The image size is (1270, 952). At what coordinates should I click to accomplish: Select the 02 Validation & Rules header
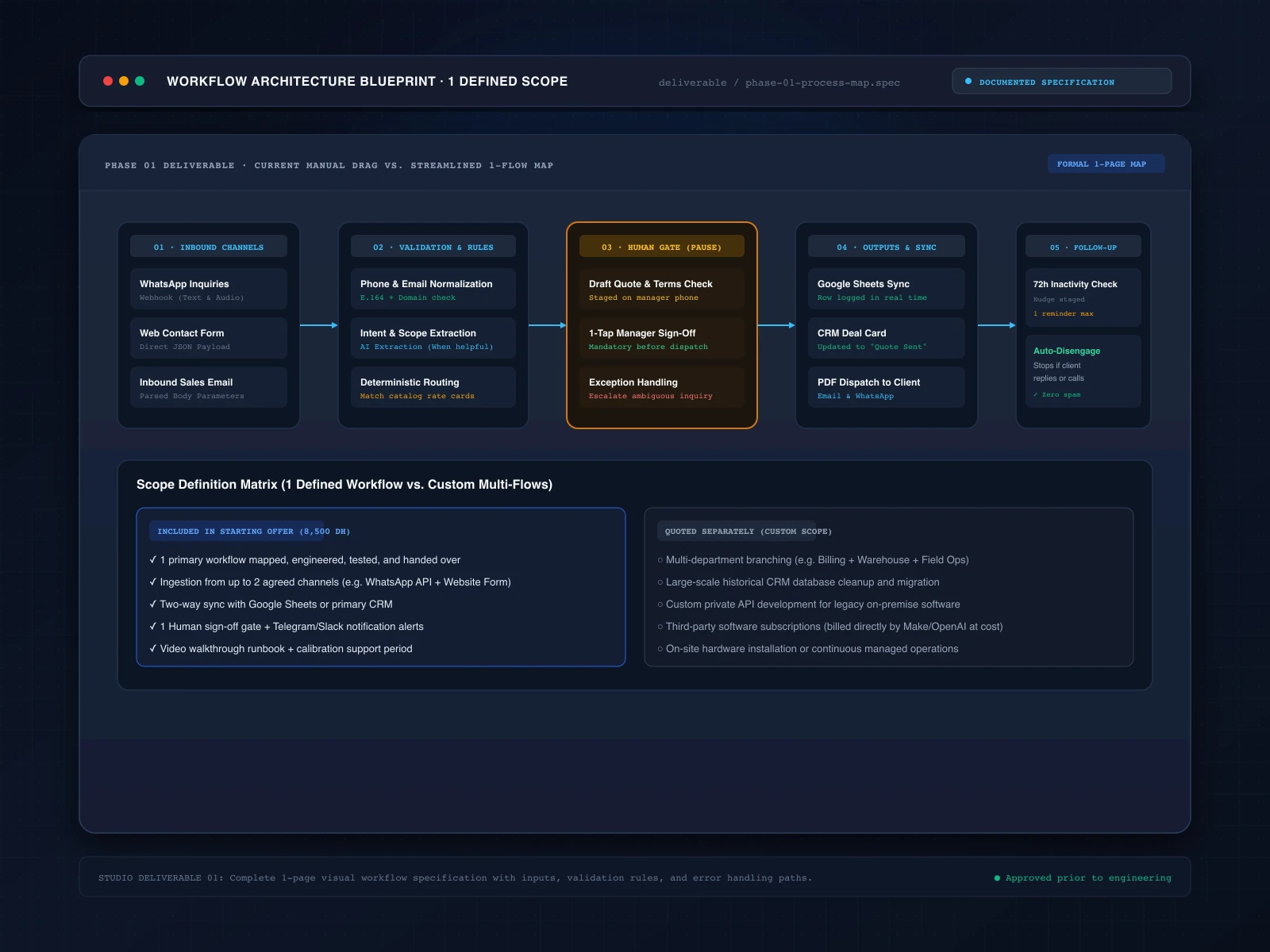pos(433,247)
